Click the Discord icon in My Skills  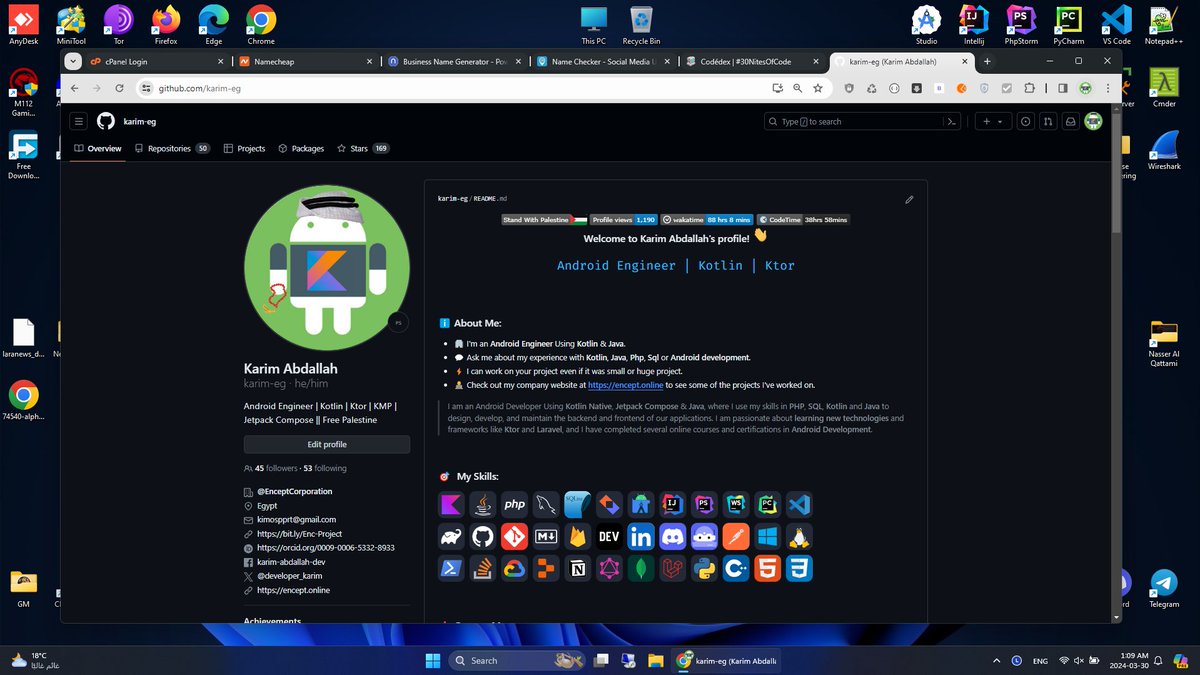672,536
